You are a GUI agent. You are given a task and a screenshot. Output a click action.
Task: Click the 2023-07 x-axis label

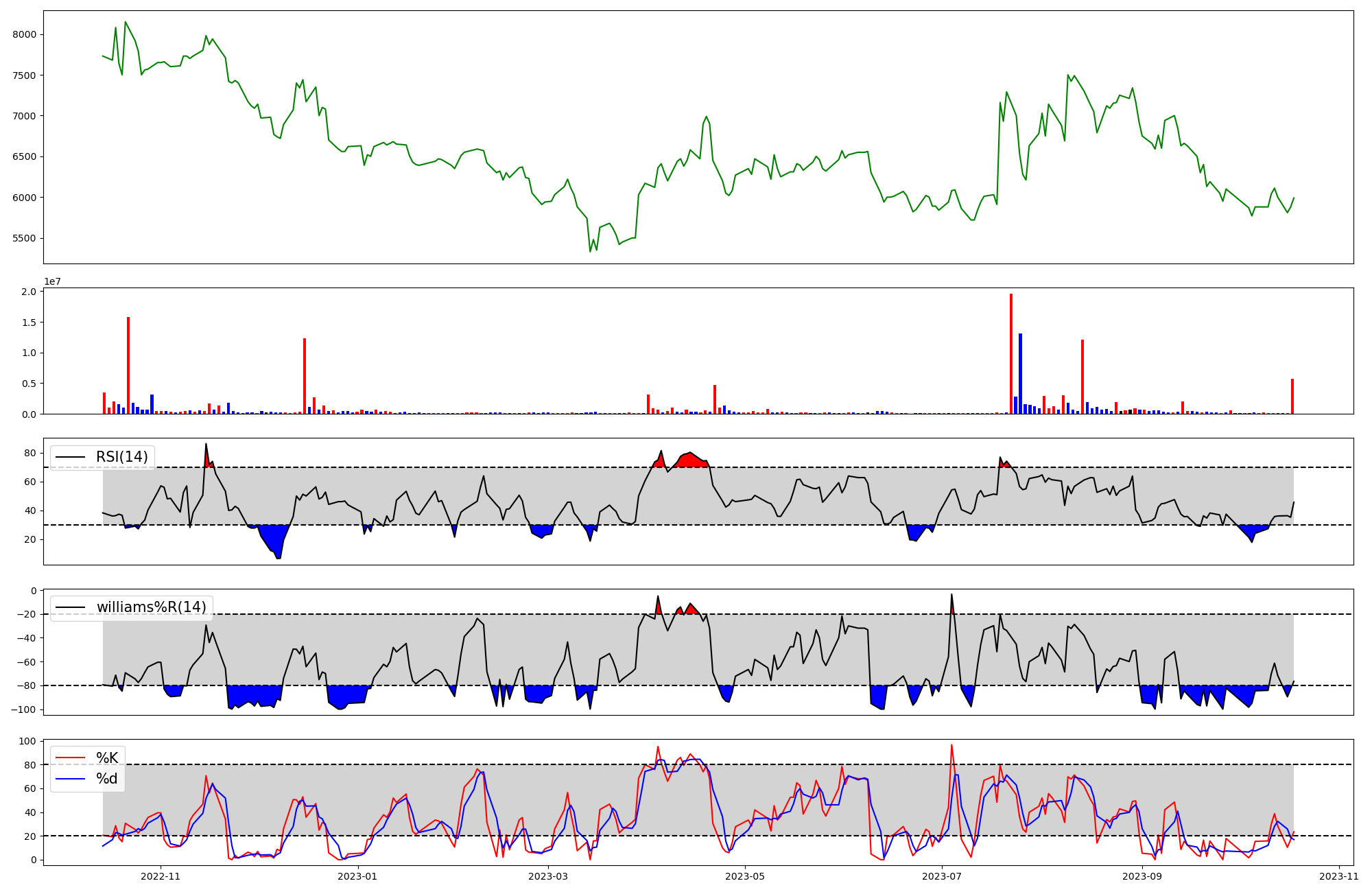coord(942,876)
